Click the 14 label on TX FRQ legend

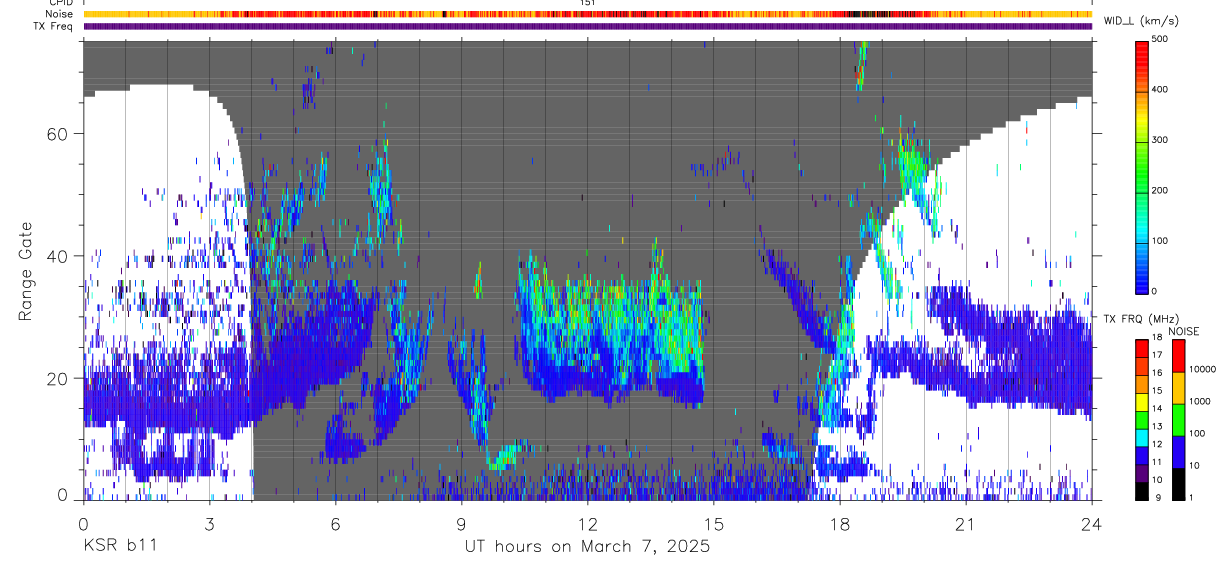click(x=1157, y=408)
